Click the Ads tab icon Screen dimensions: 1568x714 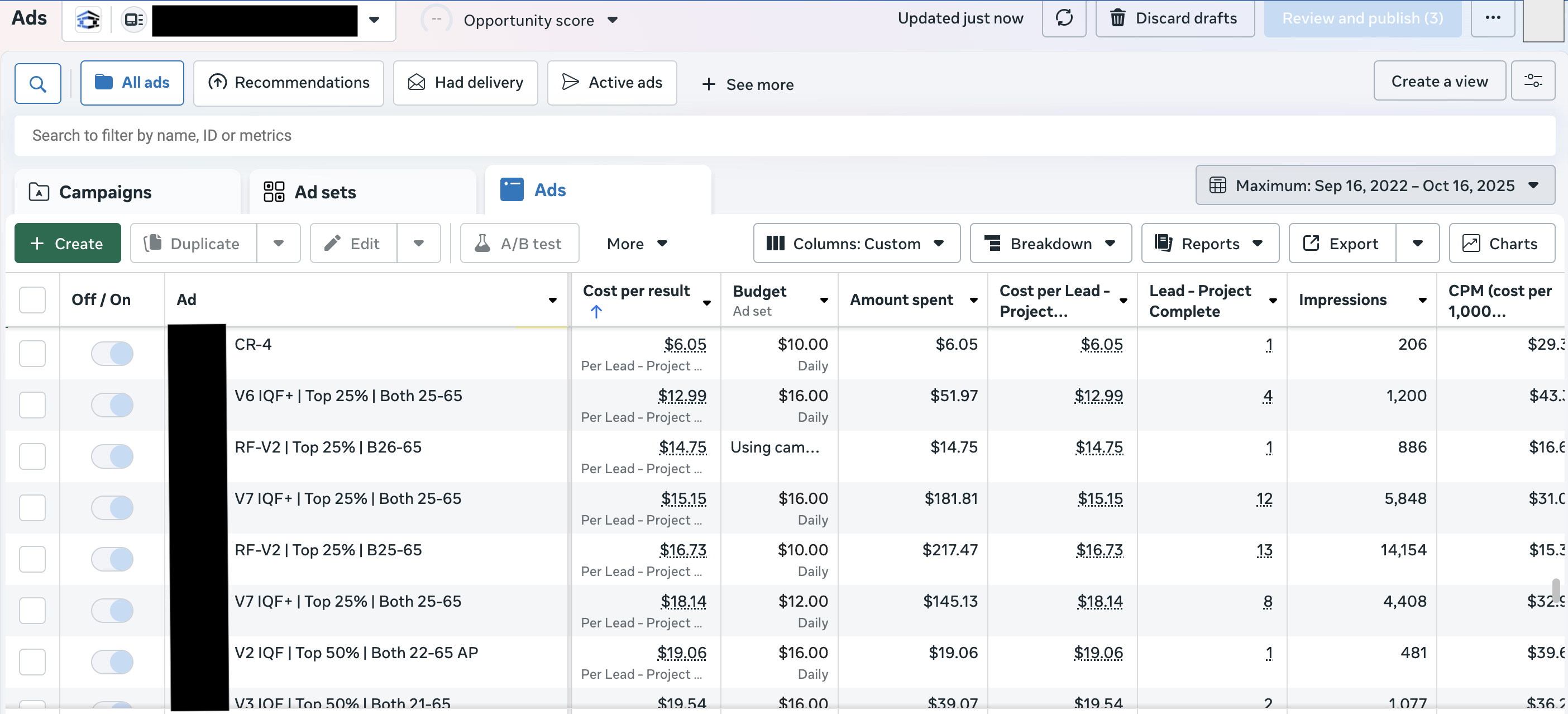[512, 189]
